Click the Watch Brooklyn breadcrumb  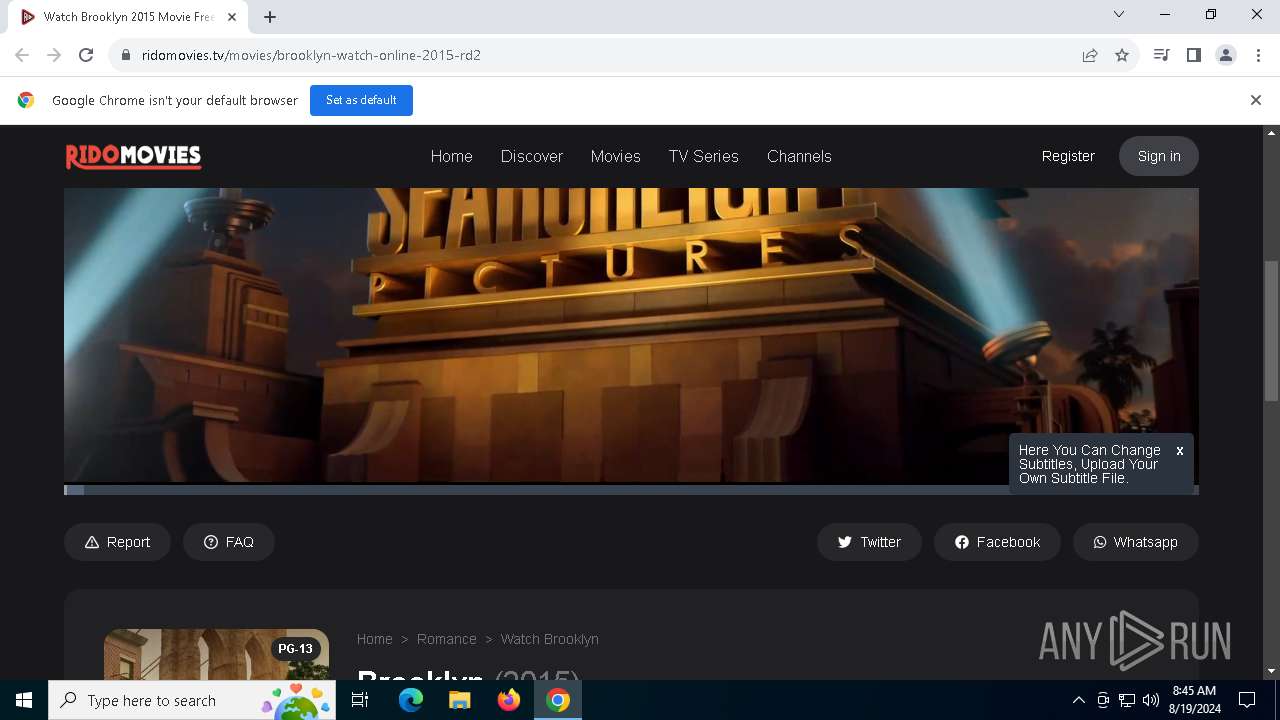point(549,639)
